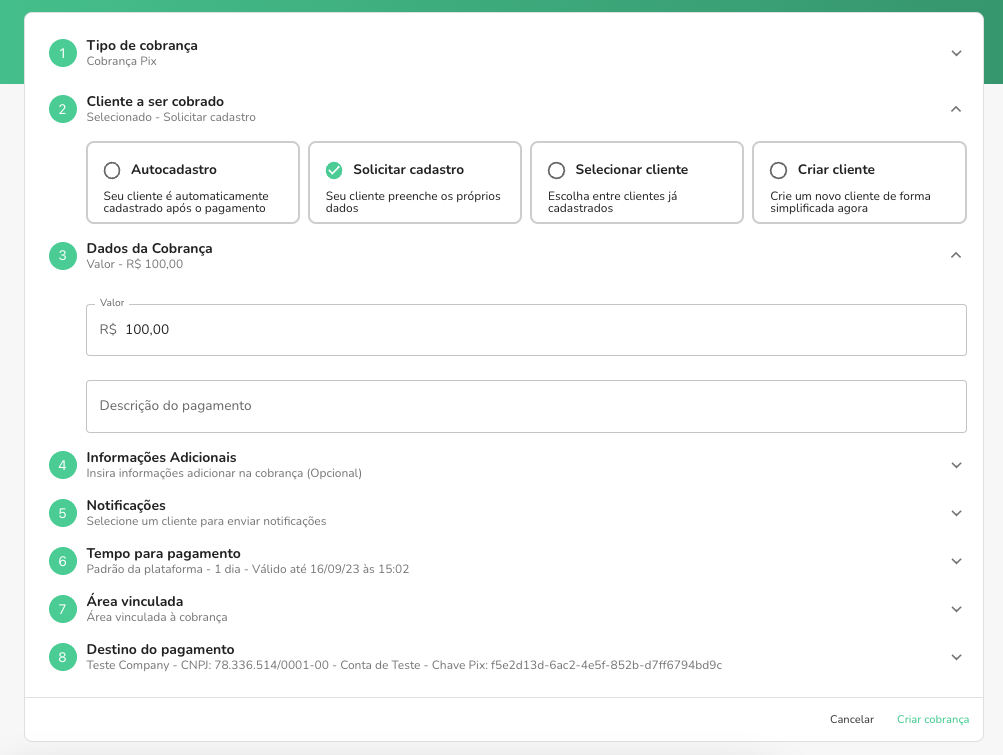
Task: Select the Autocadastro radio option
Action: 112,170
